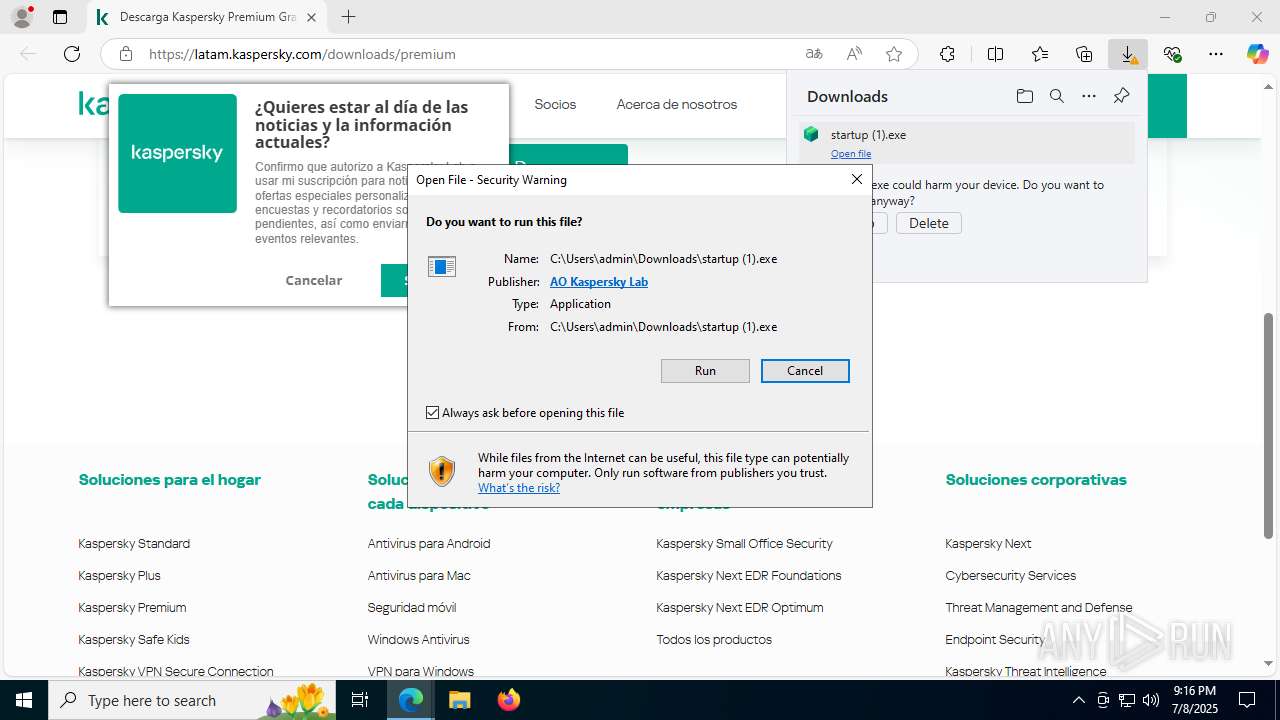Open the notification center icon
Viewport: 1280px width, 720px height.
point(1247,700)
